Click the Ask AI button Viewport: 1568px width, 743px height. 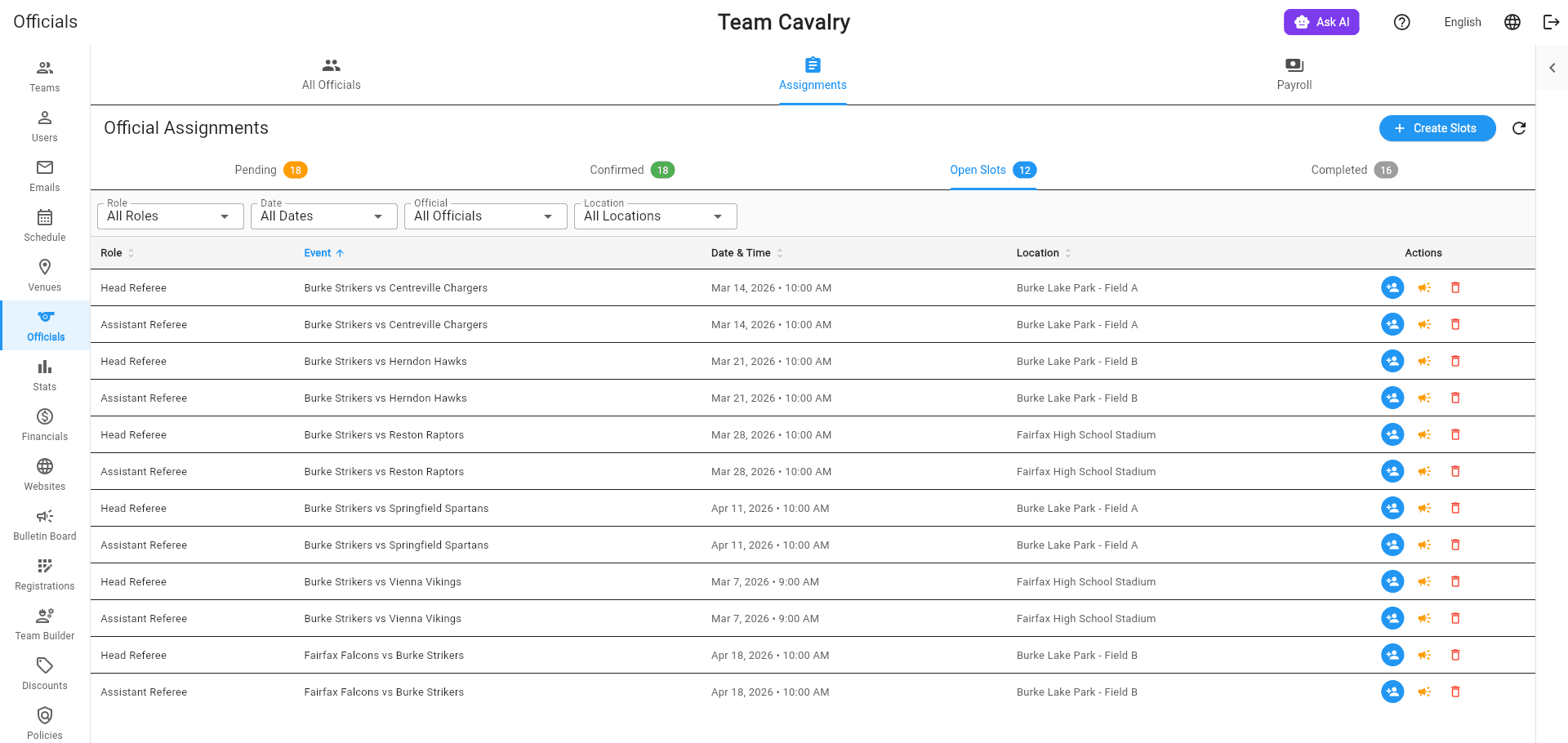click(1321, 22)
